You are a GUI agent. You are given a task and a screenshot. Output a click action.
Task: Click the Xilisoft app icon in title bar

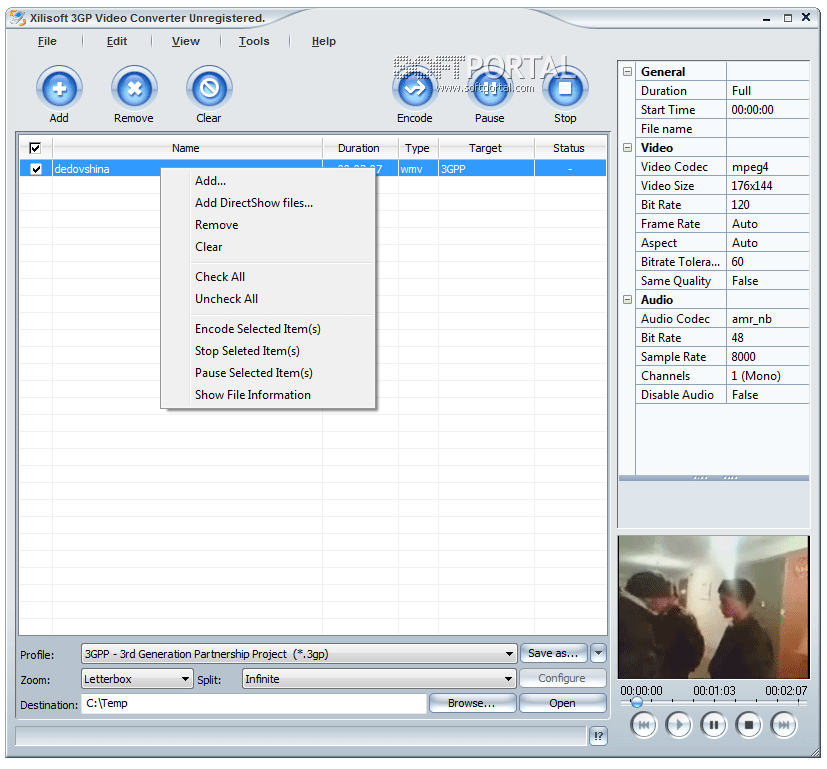tap(18, 18)
